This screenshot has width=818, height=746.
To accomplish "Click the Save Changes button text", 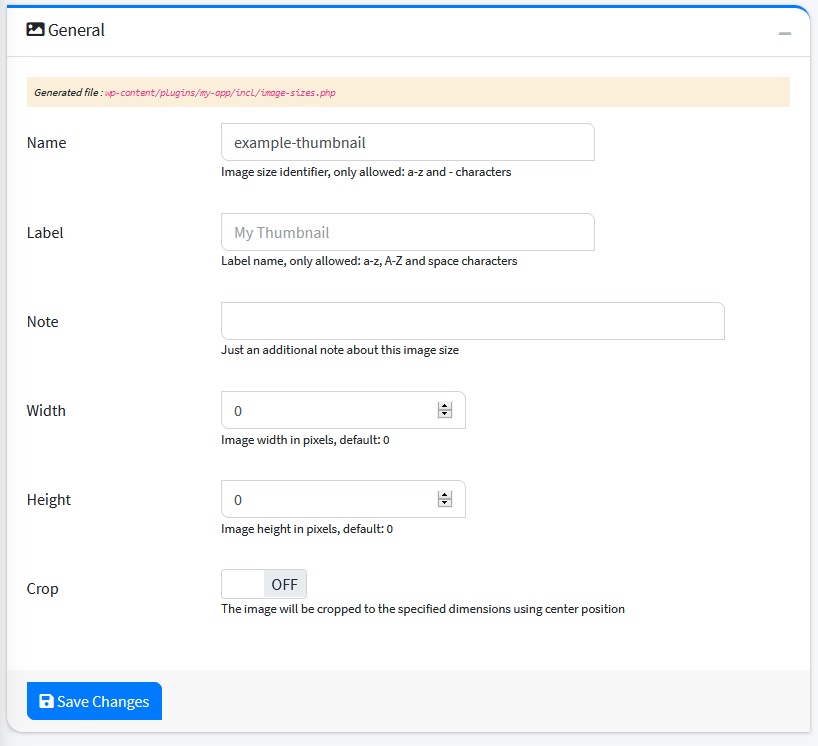I will 103,702.
